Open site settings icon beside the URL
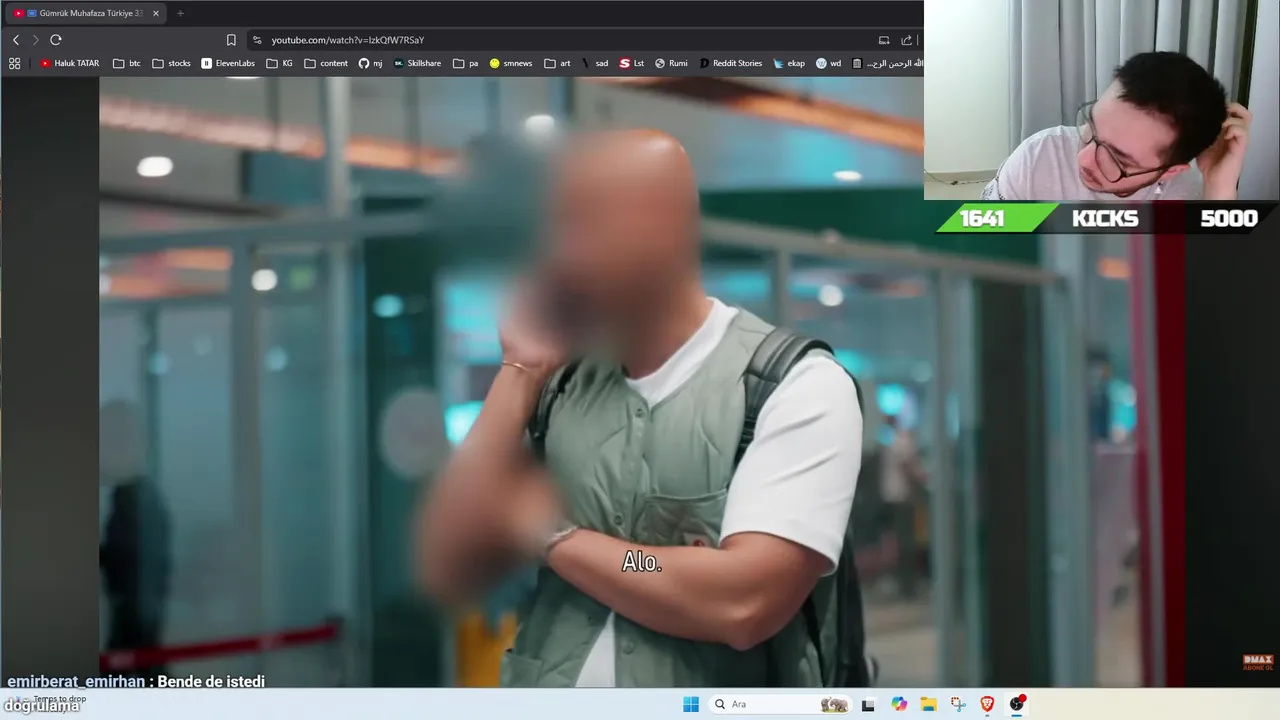Image resolution: width=1280 pixels, height=720 pixels. click(x=257, y=40)
